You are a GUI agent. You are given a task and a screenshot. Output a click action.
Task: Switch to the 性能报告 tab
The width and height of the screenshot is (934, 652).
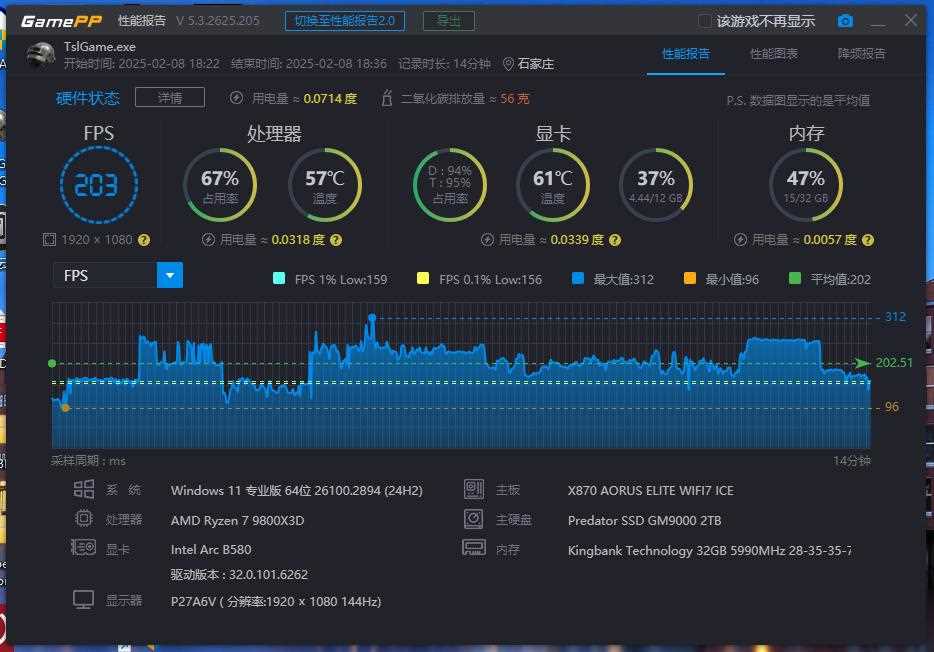pos(686,54)
